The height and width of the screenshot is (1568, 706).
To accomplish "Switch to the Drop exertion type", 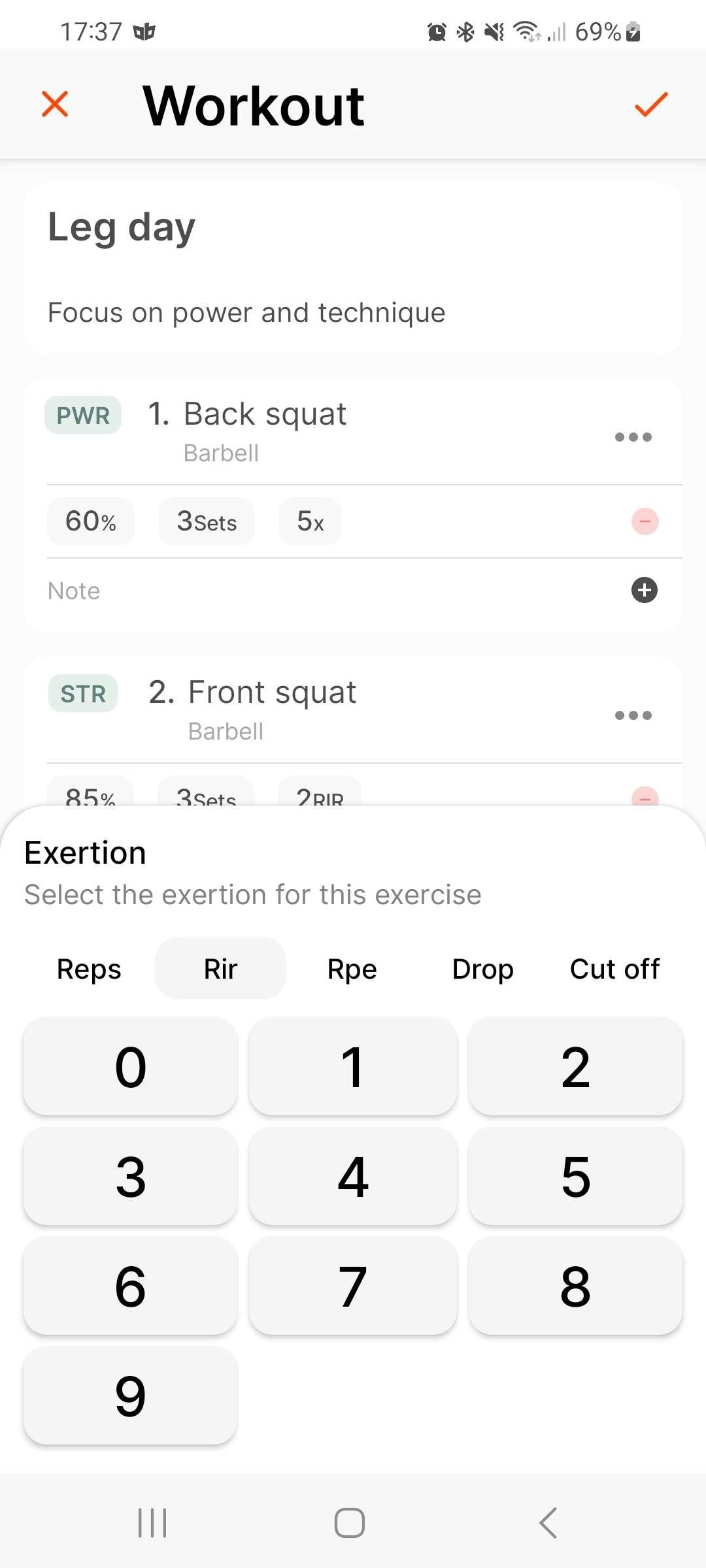I will (483, 969).
